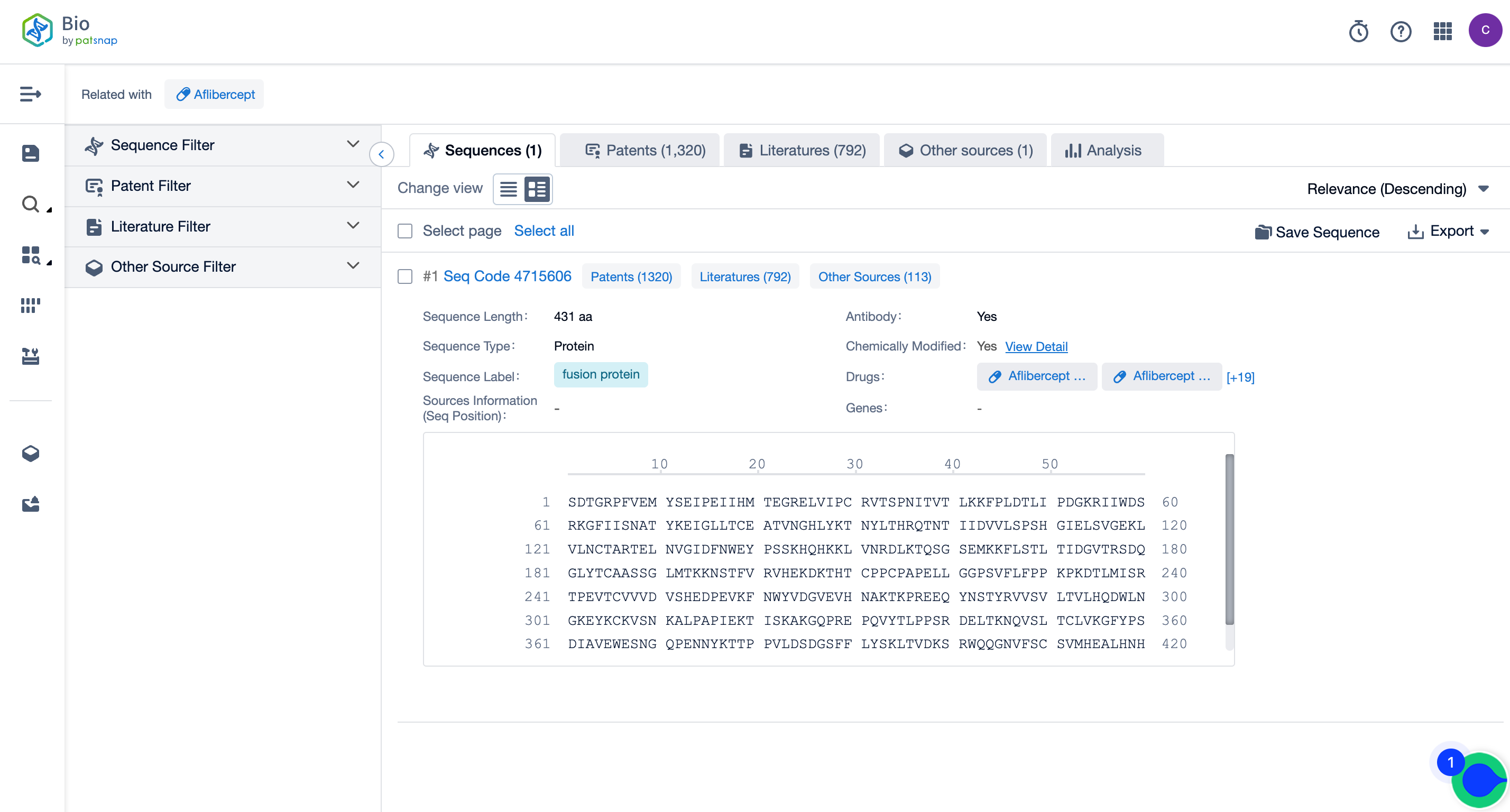This screenshot has width=1510, height=812.
Task: Click the export download icon
Action: (1416, 231)
